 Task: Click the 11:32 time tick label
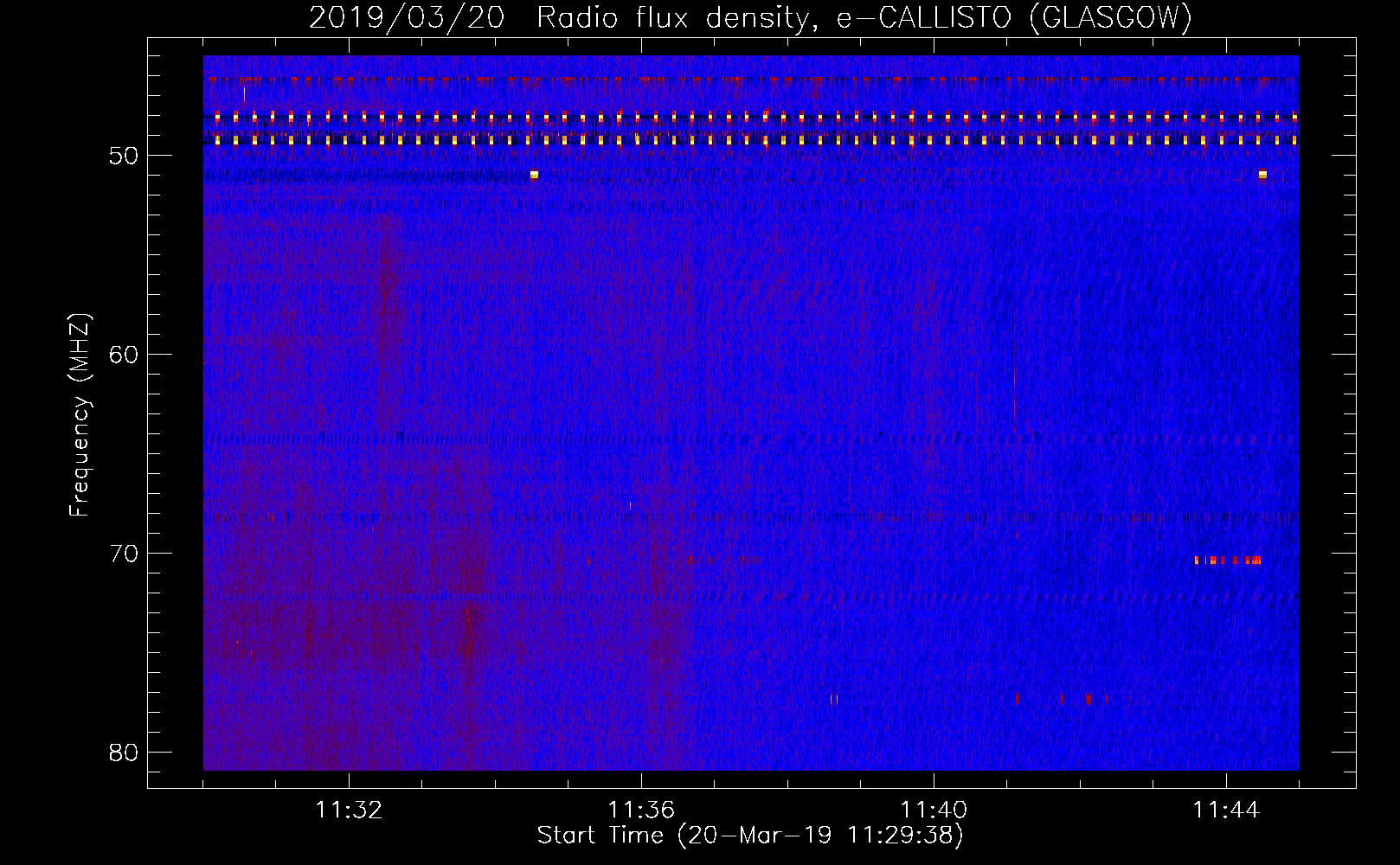pyautogui.click(x=349, y=810)
